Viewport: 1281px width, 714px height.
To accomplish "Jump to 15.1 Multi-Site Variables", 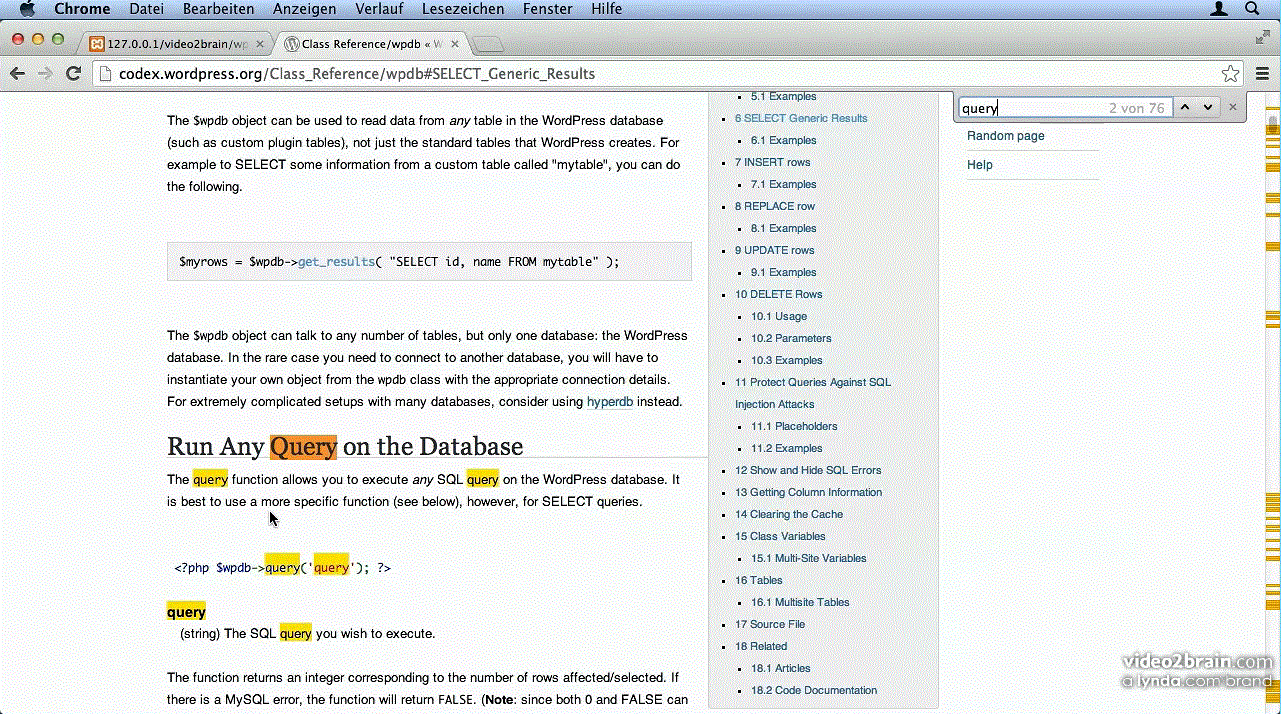I will coord(808,558).
